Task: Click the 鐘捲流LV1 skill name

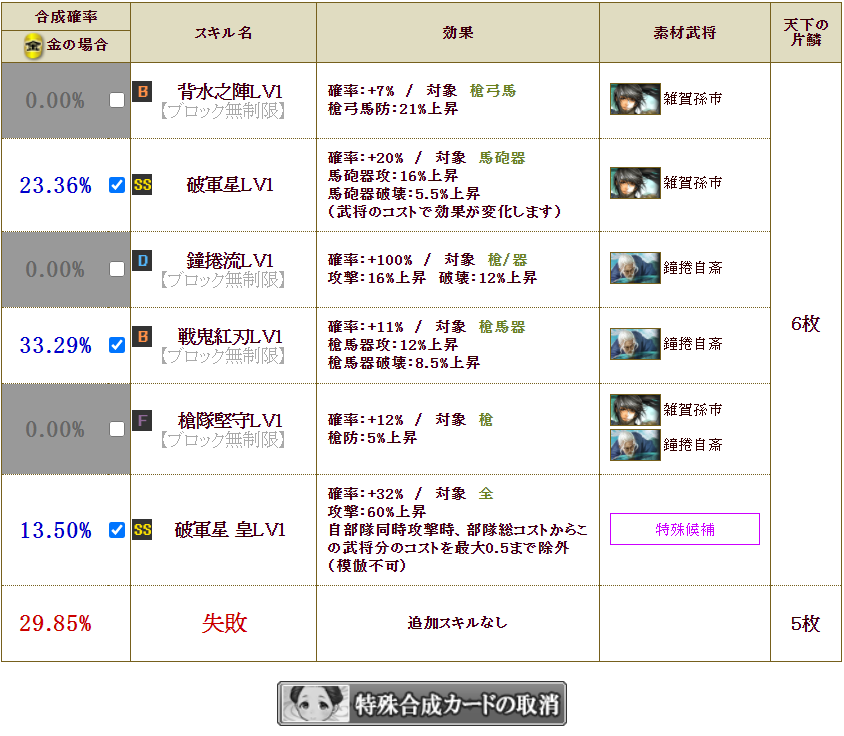Action: click(x=230, y=261)
